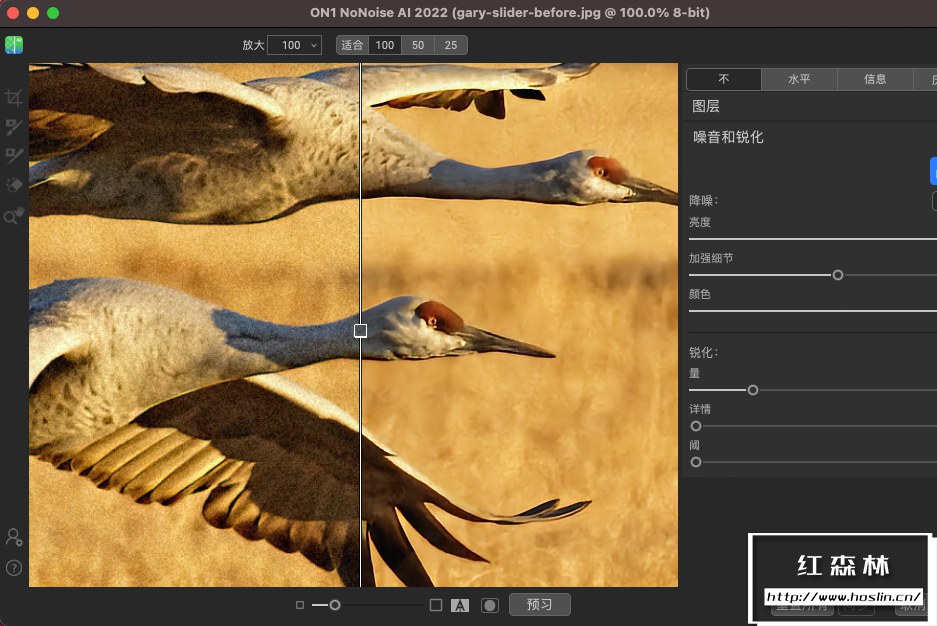Screen dimensions: 937x626
Task: Click the 适合 fit zoom button
Action: coord(352,45)
